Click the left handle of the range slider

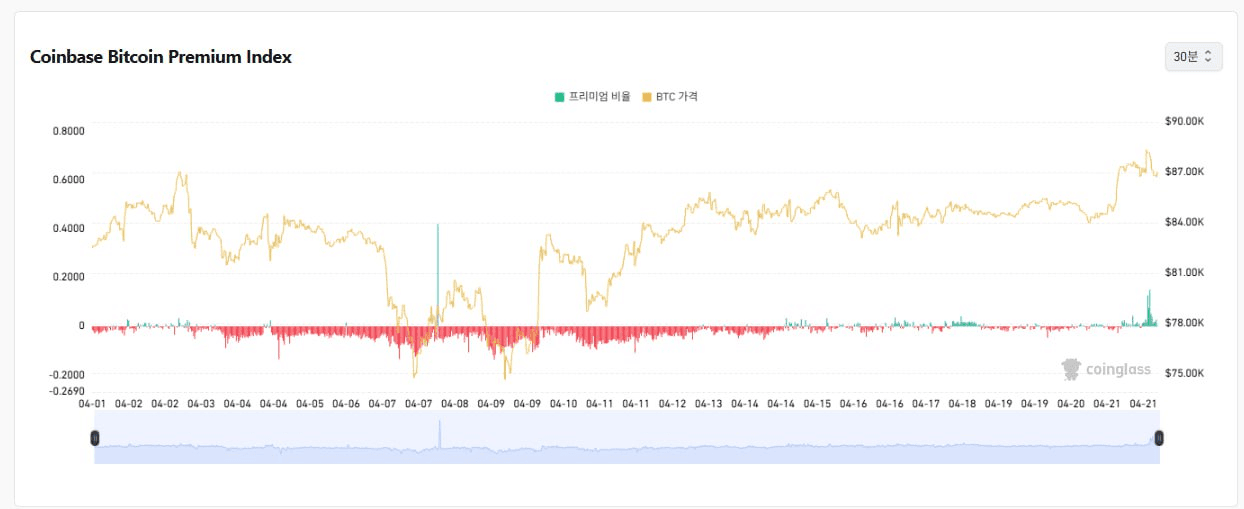pos(95,438)
